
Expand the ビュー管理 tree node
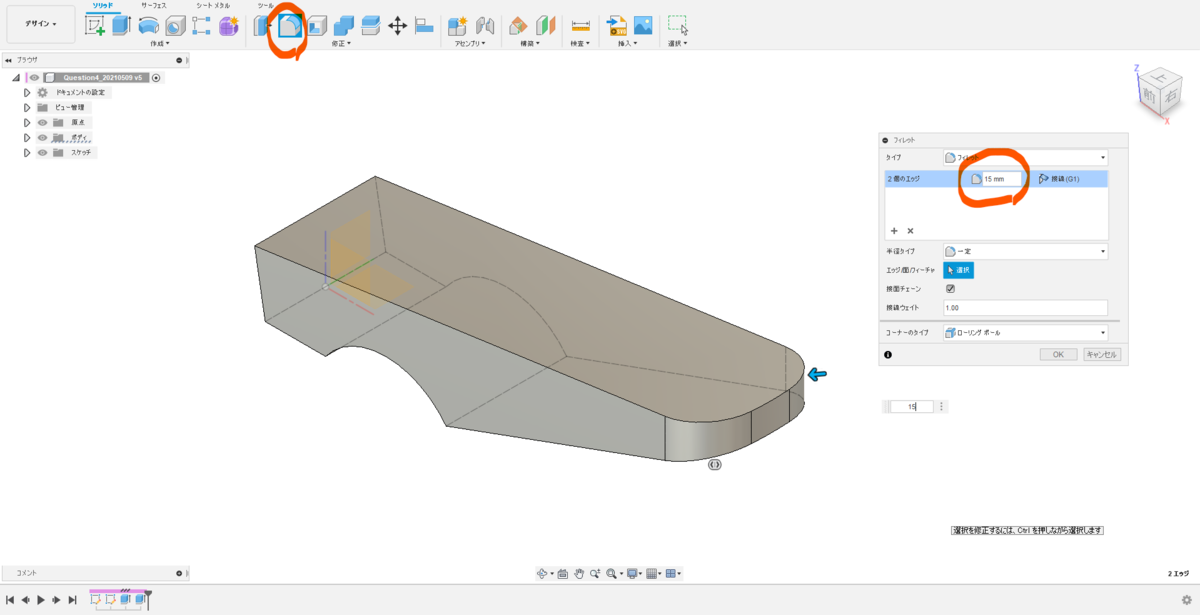tap(27, 107)
